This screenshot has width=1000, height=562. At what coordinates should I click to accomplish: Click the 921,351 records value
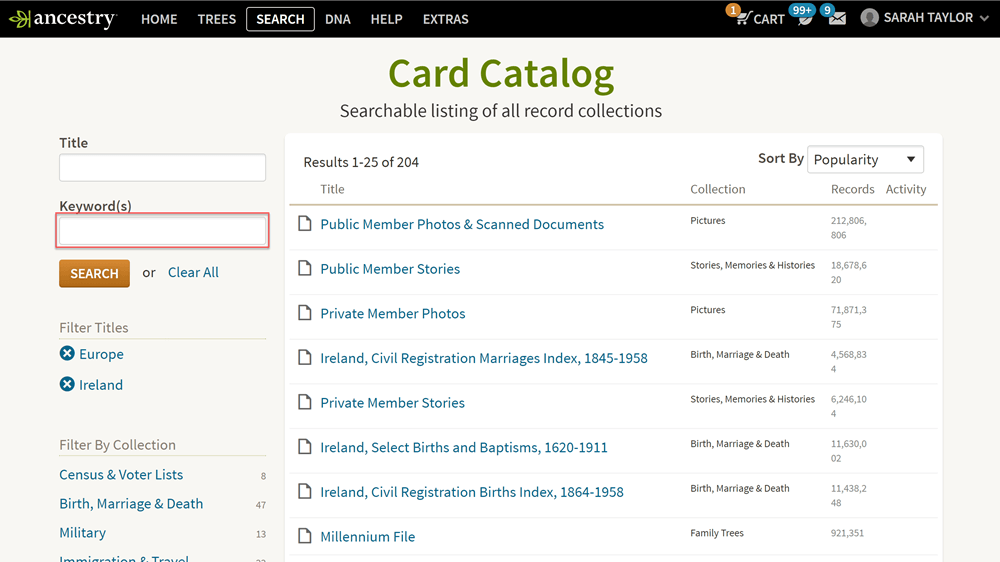click(x=847, y=533)
